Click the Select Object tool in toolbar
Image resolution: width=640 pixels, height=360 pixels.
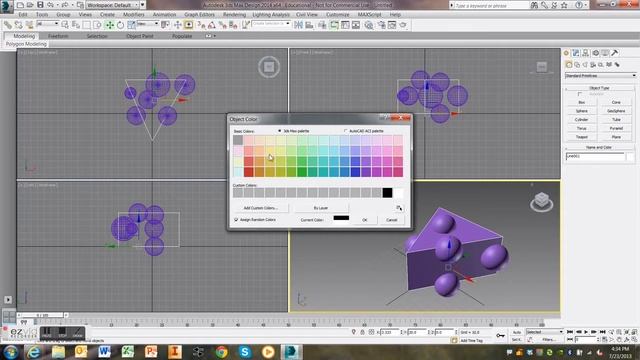tap(65, 25)
